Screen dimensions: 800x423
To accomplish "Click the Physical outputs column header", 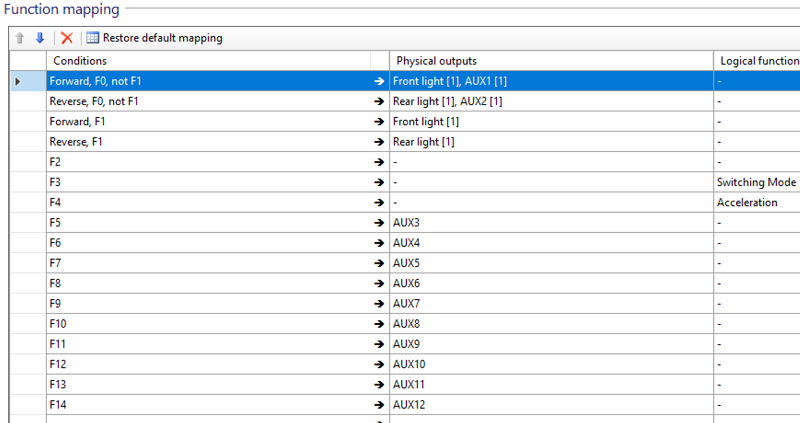I will (550, 61).
